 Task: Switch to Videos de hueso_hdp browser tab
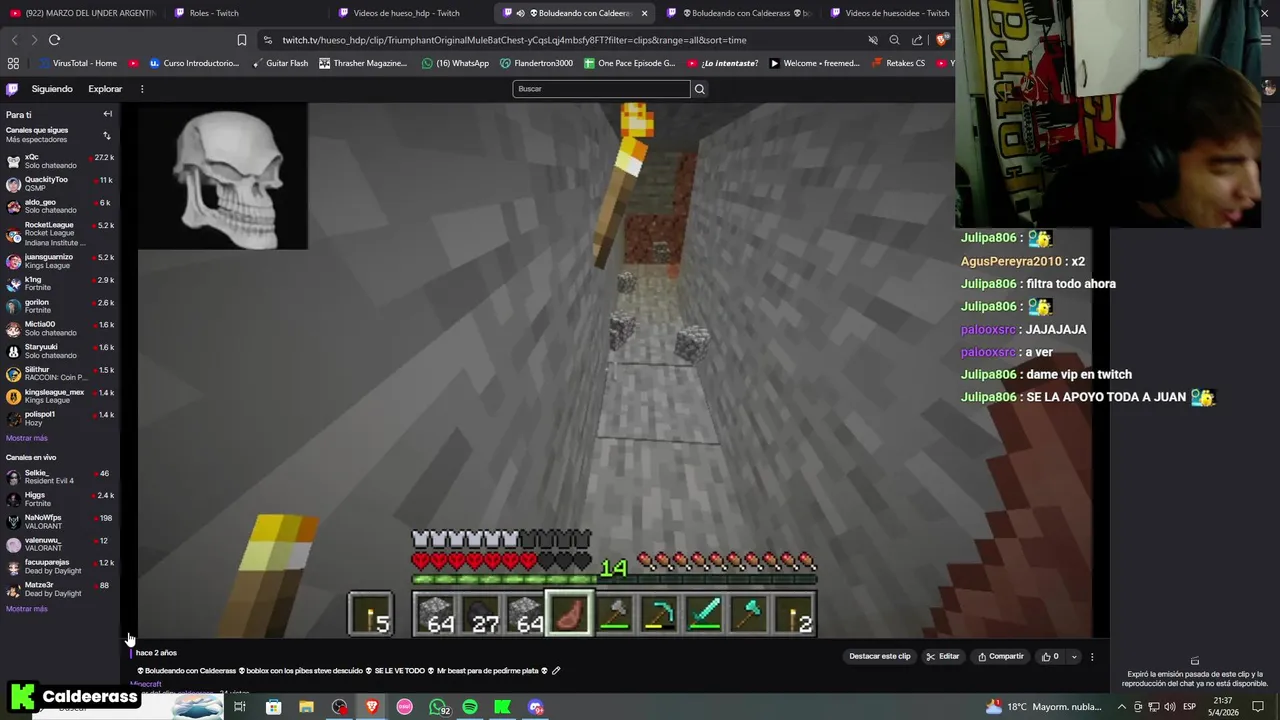[406, 13]
